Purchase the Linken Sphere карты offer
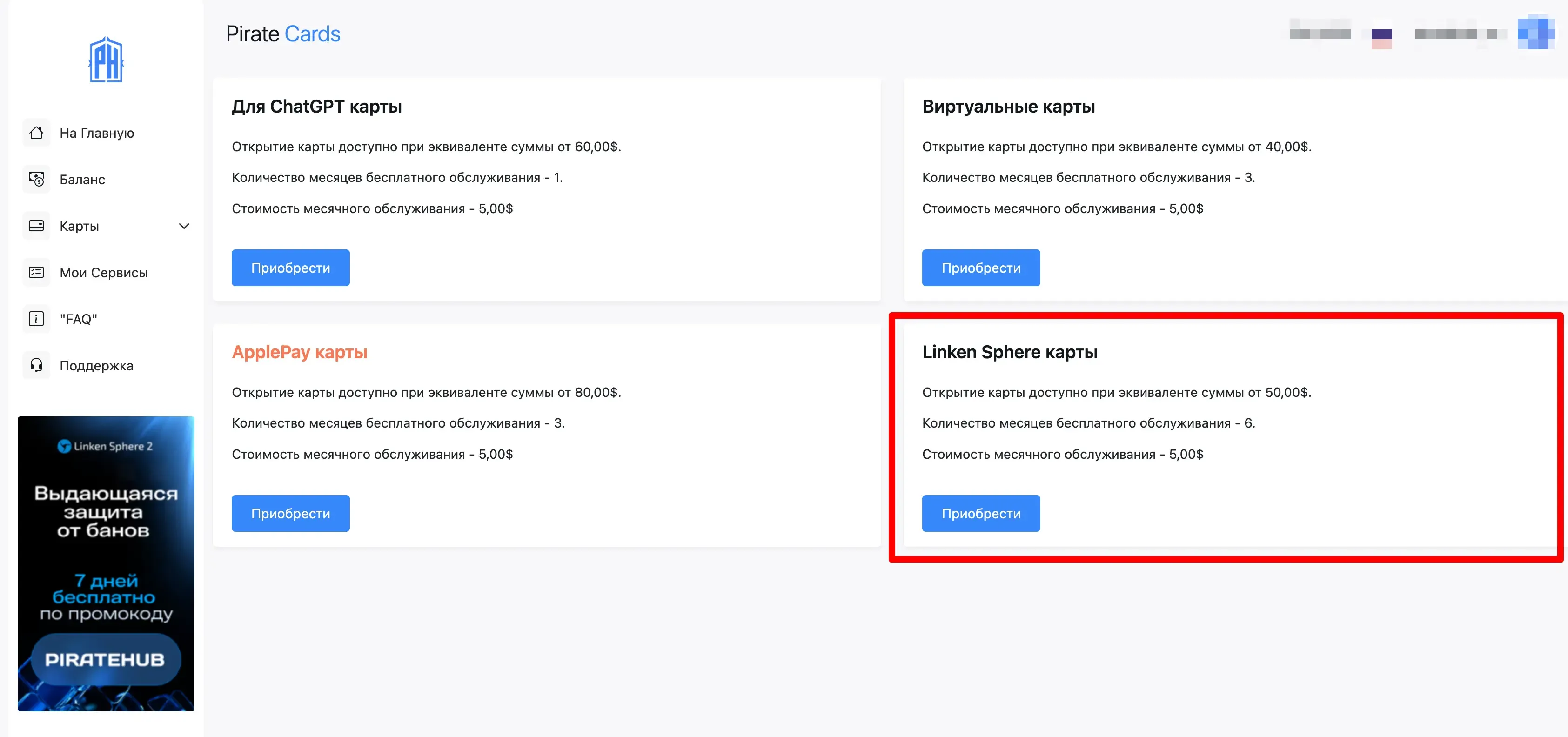The height and width of the screenshot is (737, 1568). point(981,513)
